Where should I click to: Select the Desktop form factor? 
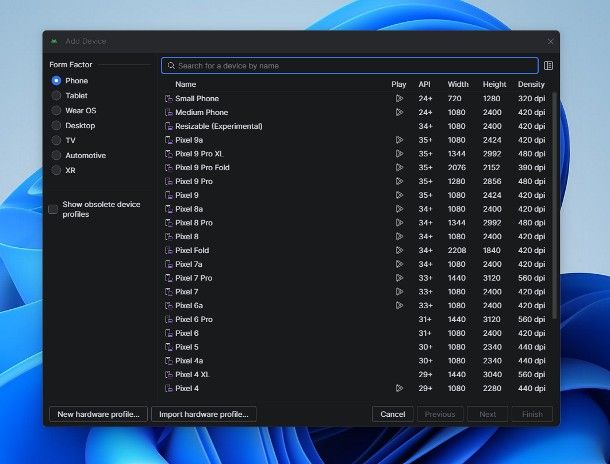point(56,125)
